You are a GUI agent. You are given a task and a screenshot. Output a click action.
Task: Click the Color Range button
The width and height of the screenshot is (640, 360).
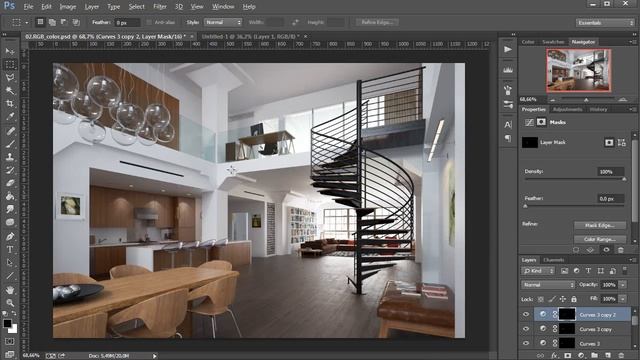coord(600,239)
